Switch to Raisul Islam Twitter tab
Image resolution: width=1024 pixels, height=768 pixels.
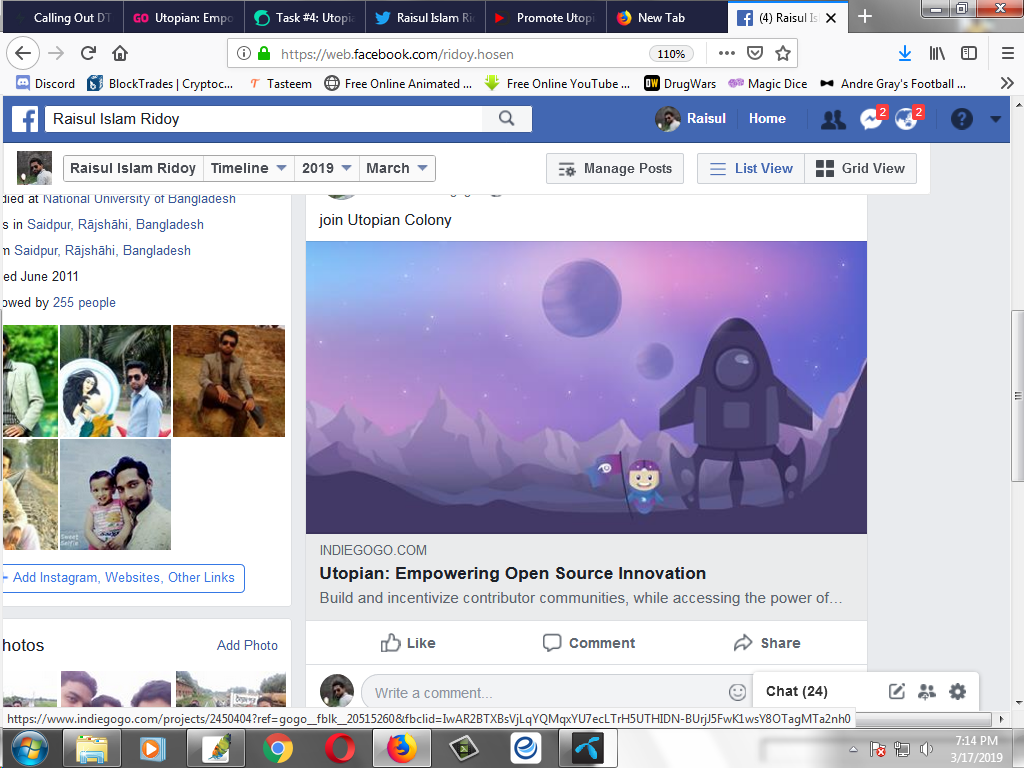point(425,18)
